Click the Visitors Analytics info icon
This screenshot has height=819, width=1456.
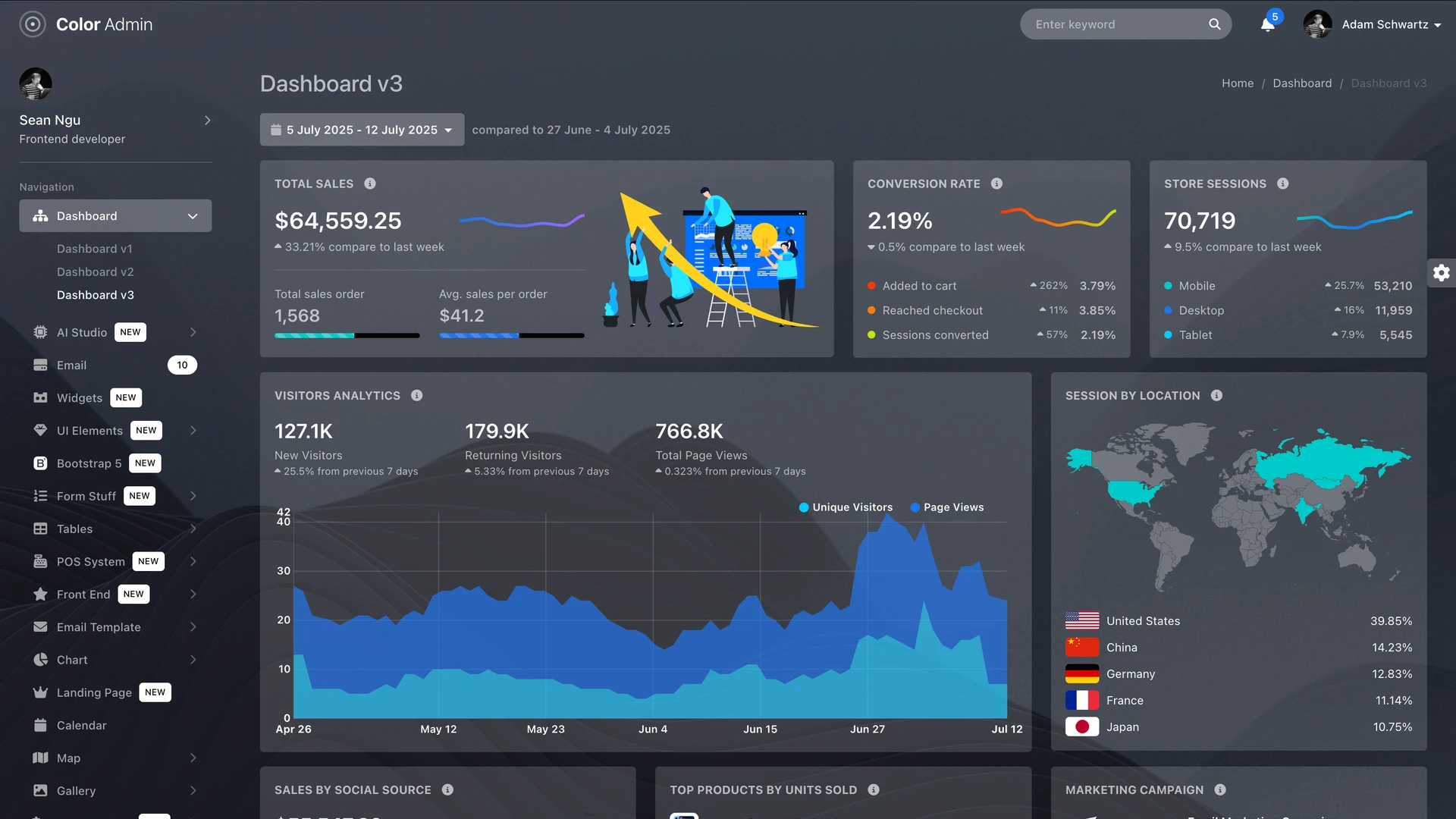416,396
